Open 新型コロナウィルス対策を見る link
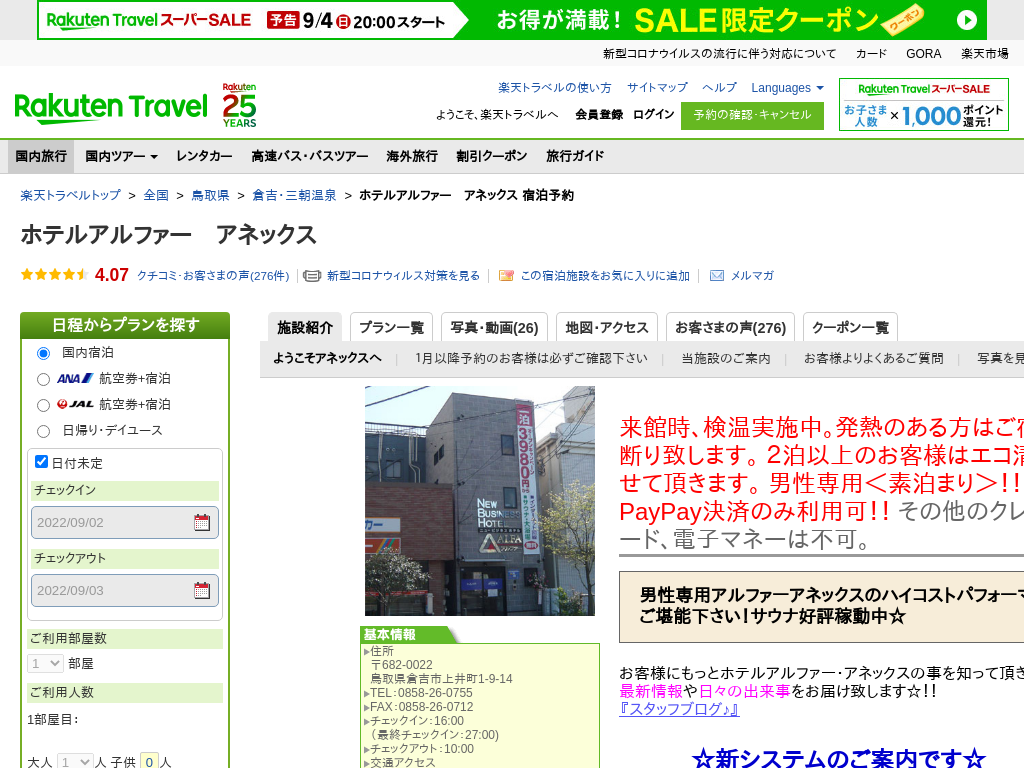Screen dimensions: 1024x768 [x=404, y=276]
